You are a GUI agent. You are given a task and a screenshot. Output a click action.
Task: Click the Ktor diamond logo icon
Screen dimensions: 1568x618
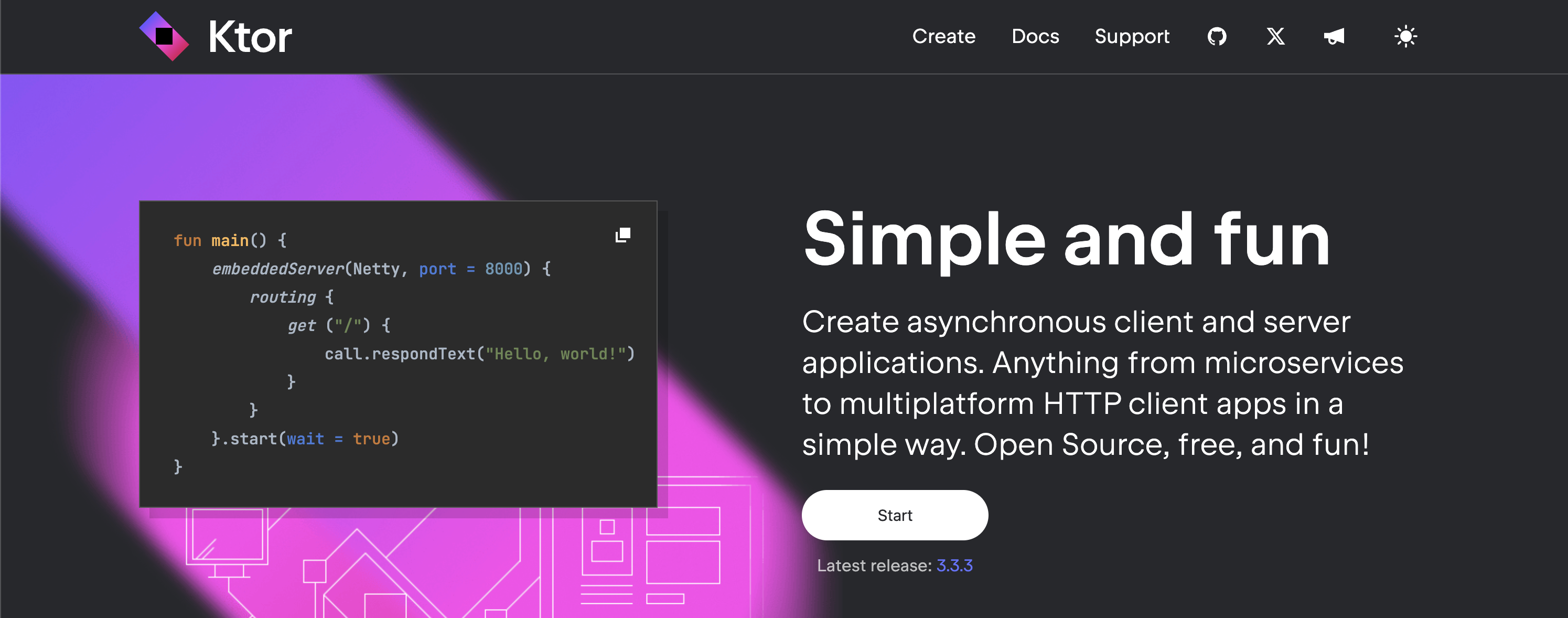tap(164, 36)
